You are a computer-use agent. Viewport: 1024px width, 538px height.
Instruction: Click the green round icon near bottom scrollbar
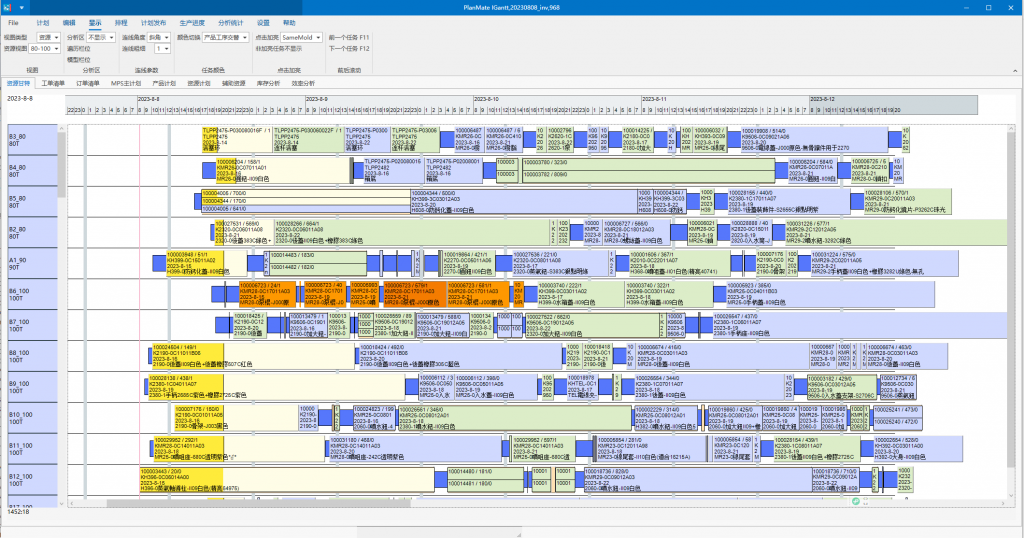tap(856, 501)
